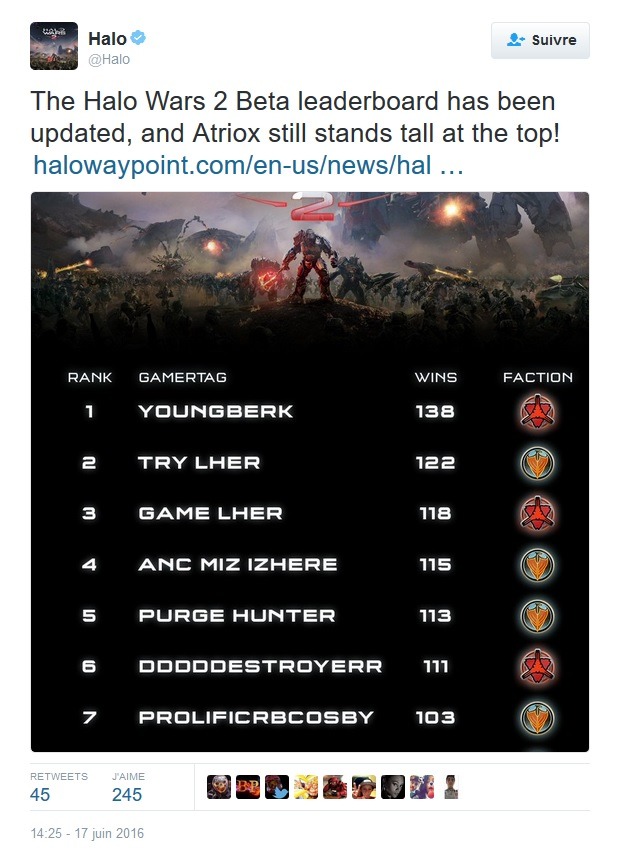Click the red "BP" liker avatar
Image resolution: width=624 pixels, height=852 pixels.
click(x=248, y=787)
